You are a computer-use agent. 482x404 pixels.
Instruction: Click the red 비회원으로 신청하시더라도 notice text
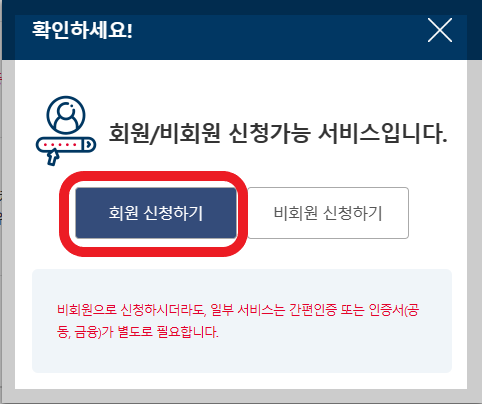(238, 321)
